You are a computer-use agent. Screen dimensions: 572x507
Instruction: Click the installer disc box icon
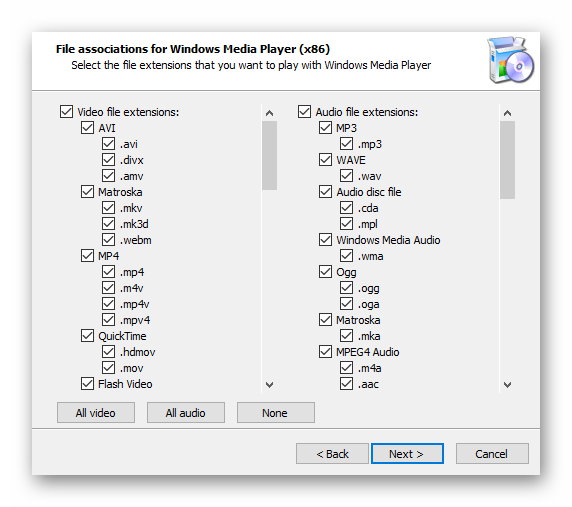point(511,60)
